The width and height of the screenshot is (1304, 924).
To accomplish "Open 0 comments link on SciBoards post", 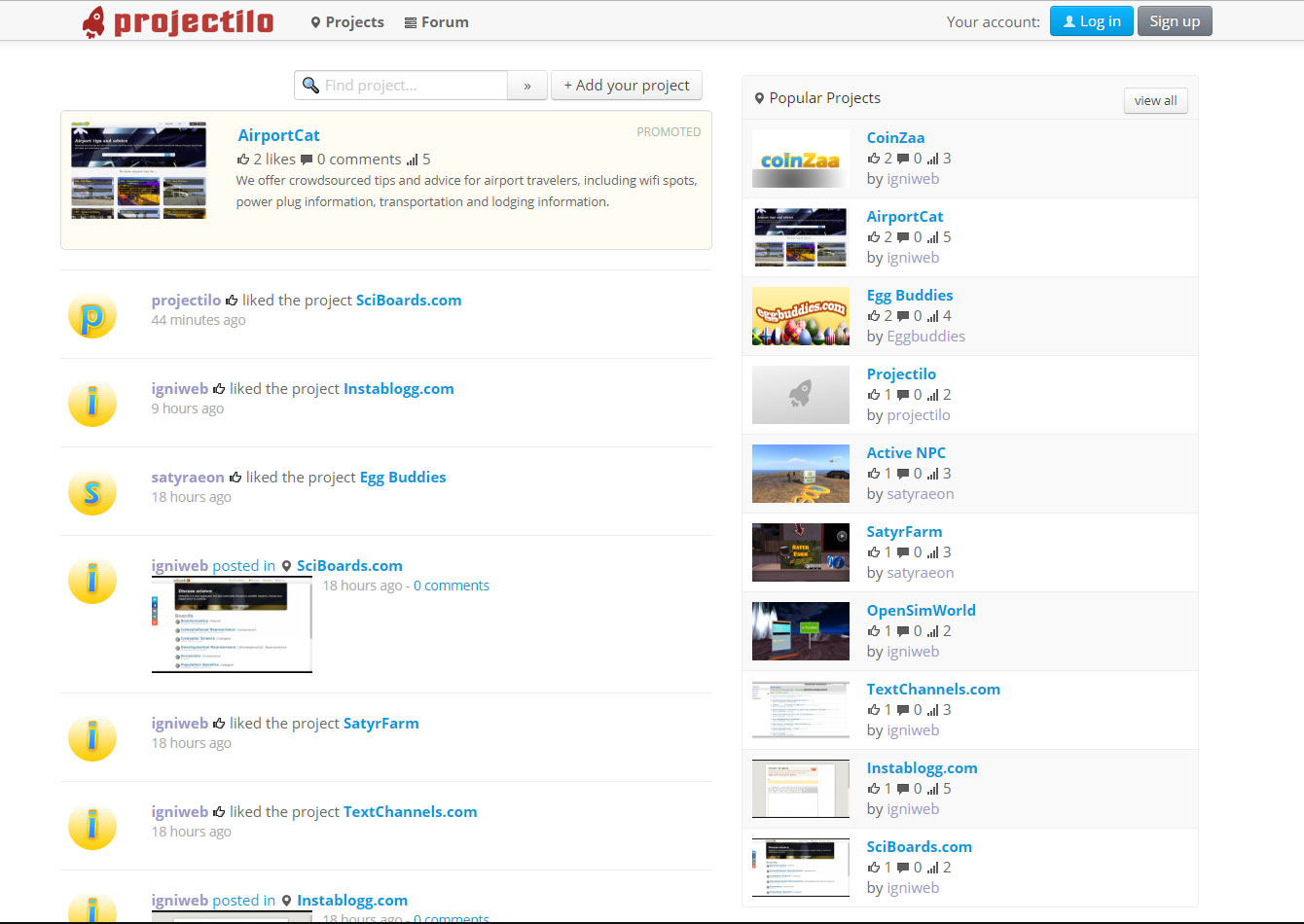I will coord(452,586).
